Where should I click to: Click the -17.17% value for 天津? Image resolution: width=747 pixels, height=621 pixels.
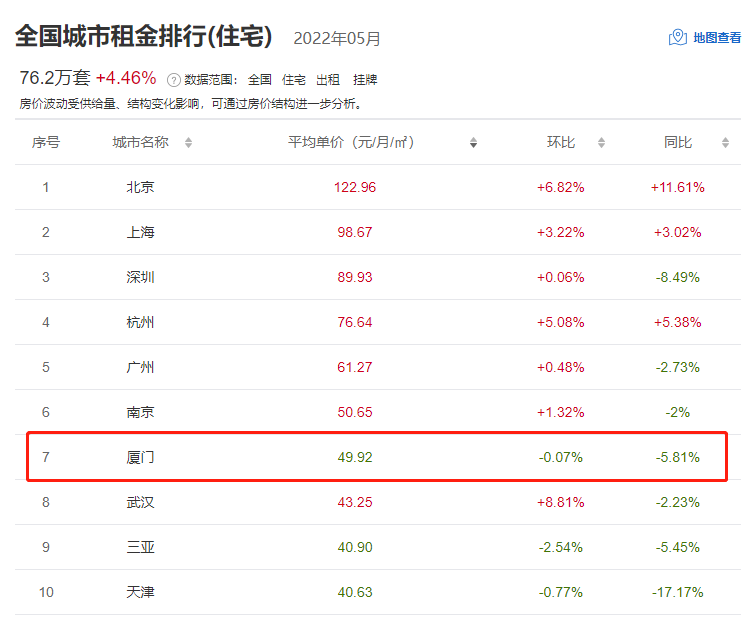tap(678, 592)
